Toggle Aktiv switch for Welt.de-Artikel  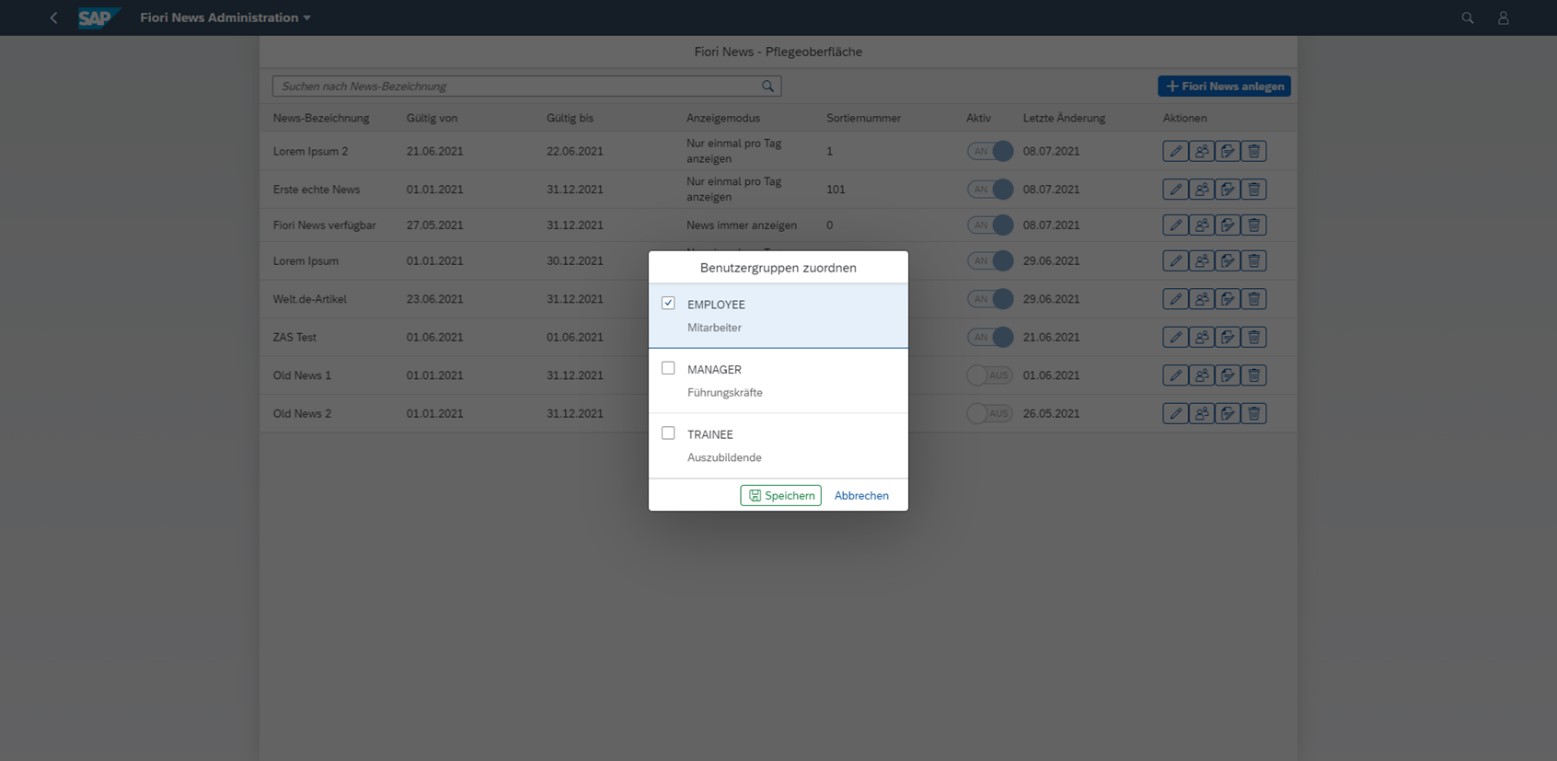pos(990,299)
